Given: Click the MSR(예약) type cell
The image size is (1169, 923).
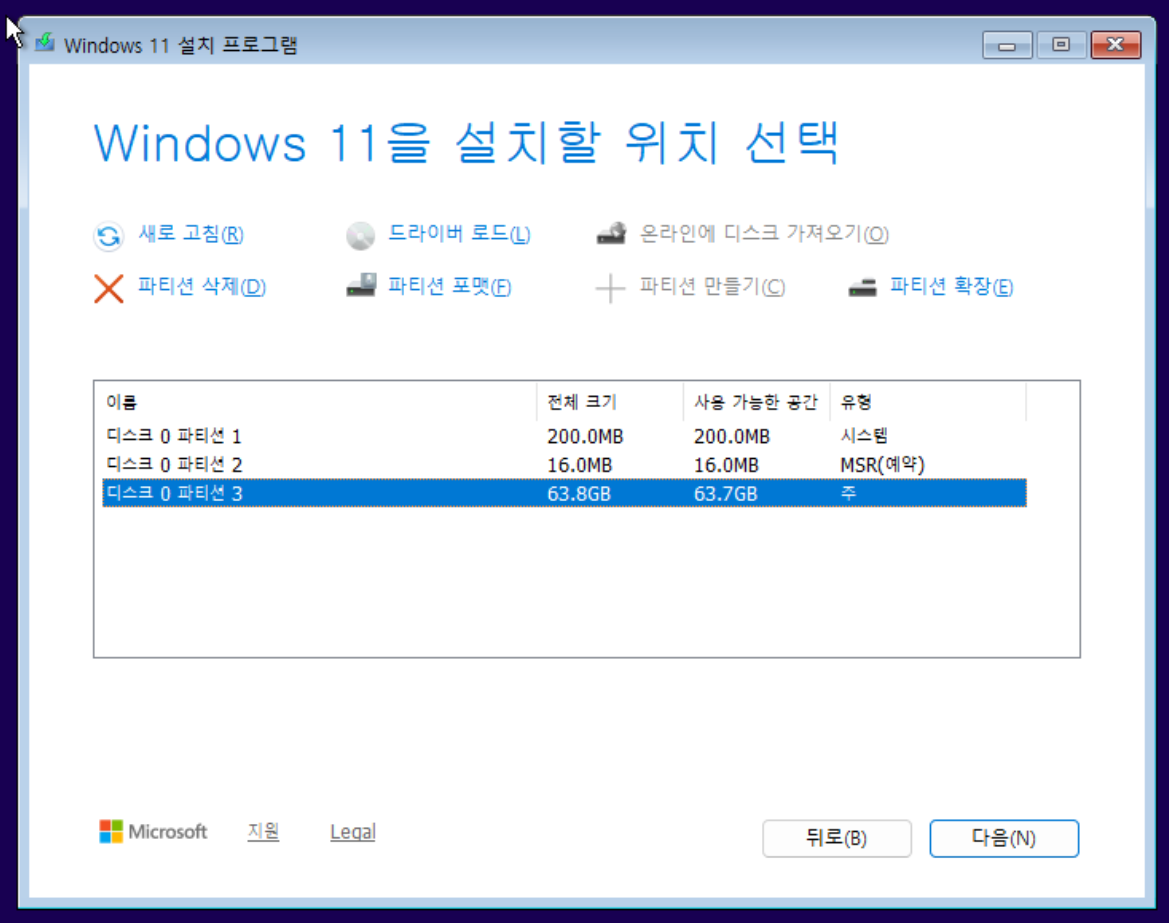Looking at the screenshot, I should 883,465.
